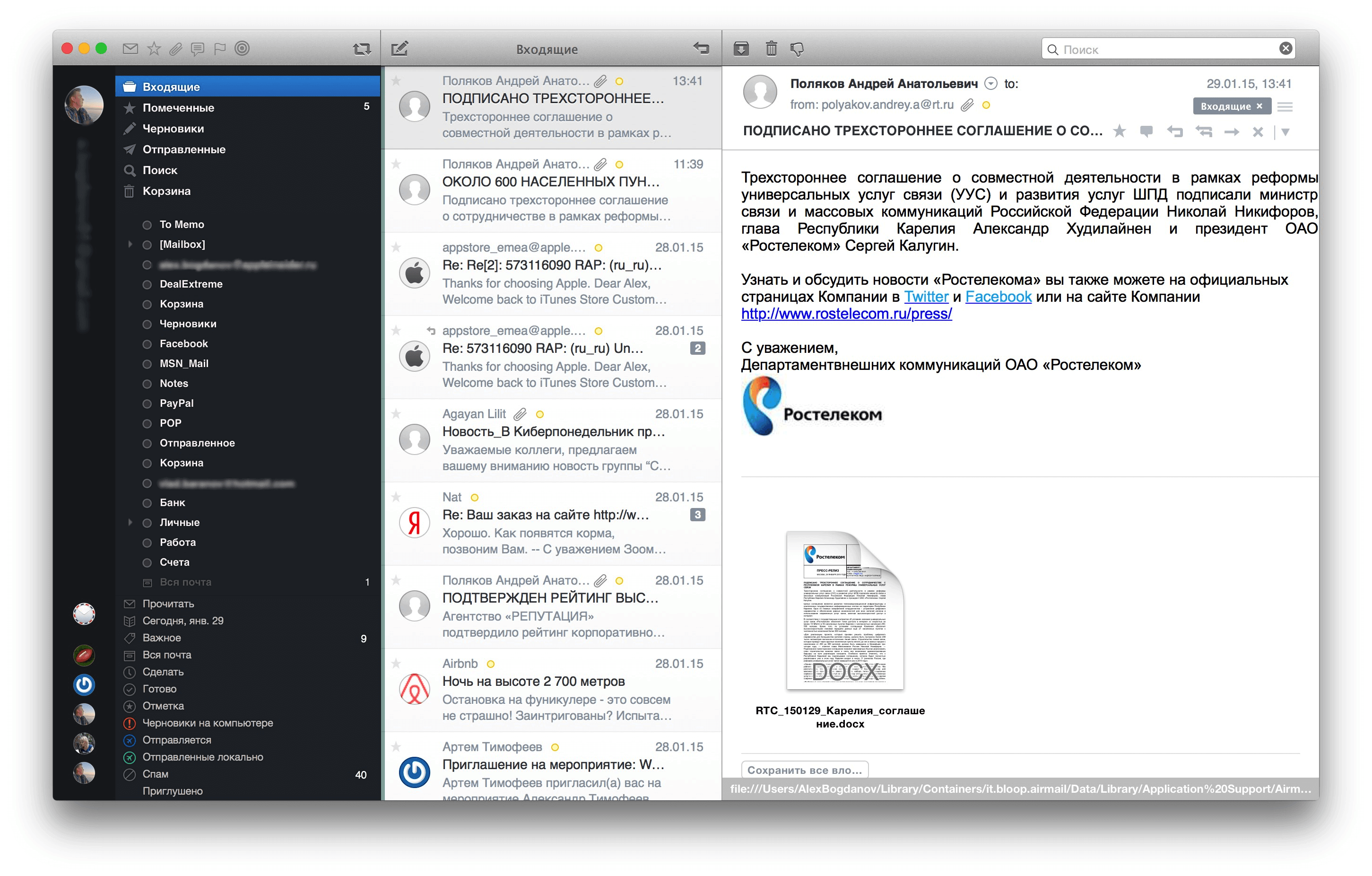Open the Сегодня, янв. 29 smart folder
This screenshot has width=1372, height=876.
tap(248, 621)
